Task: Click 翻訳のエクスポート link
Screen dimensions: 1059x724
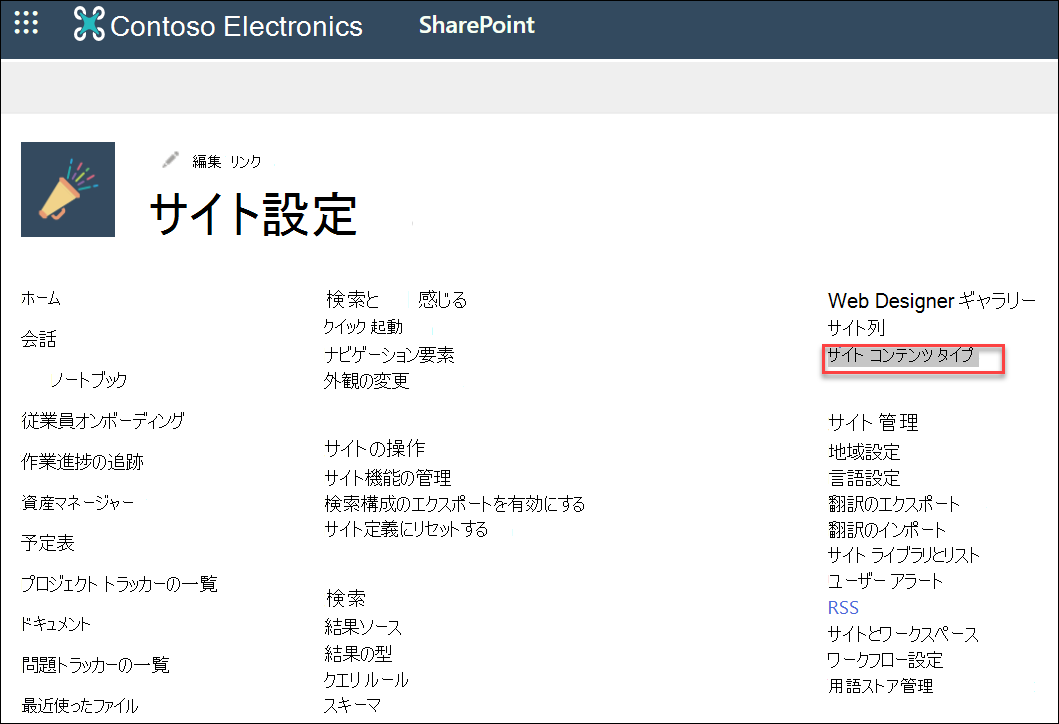Action: click(894, 504)
